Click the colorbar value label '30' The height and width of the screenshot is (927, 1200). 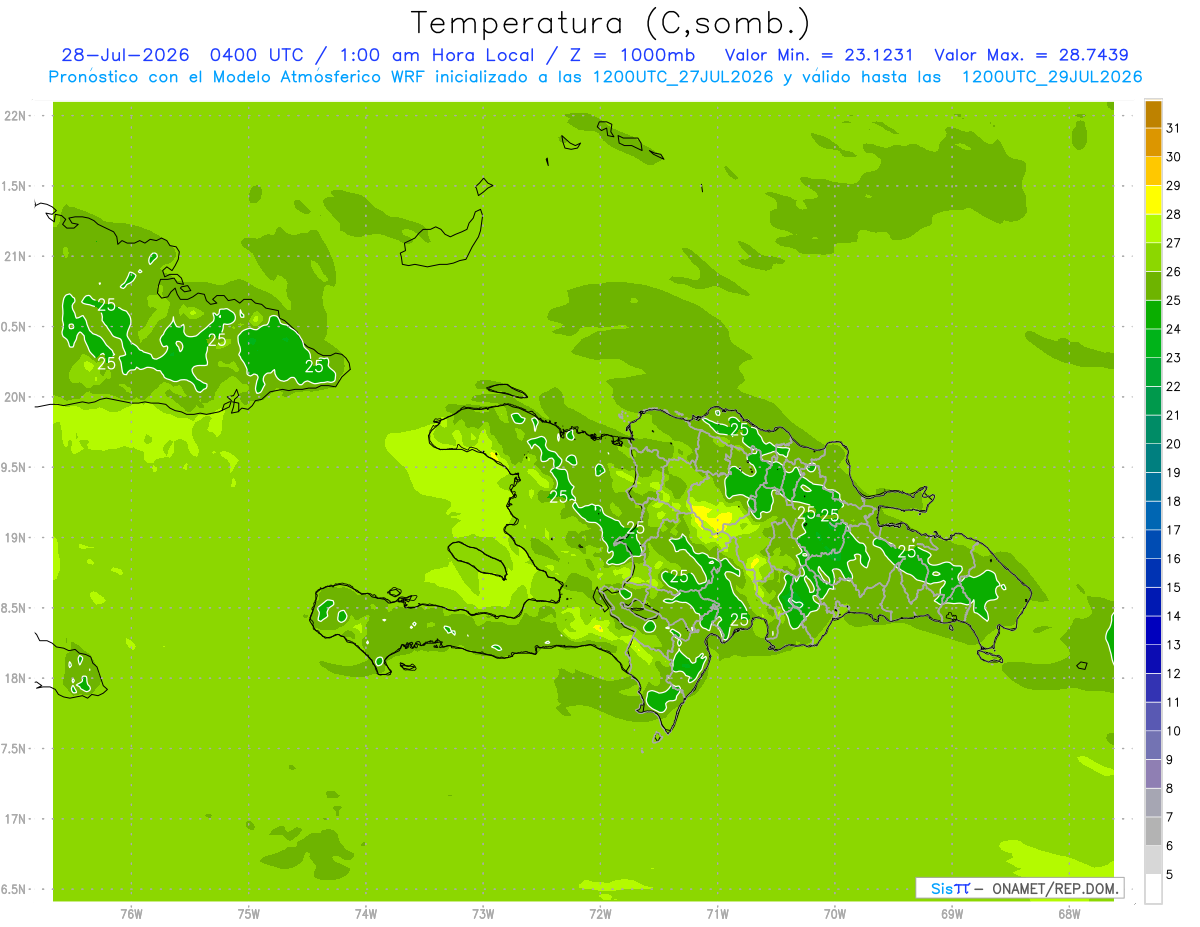point(1174,157)
